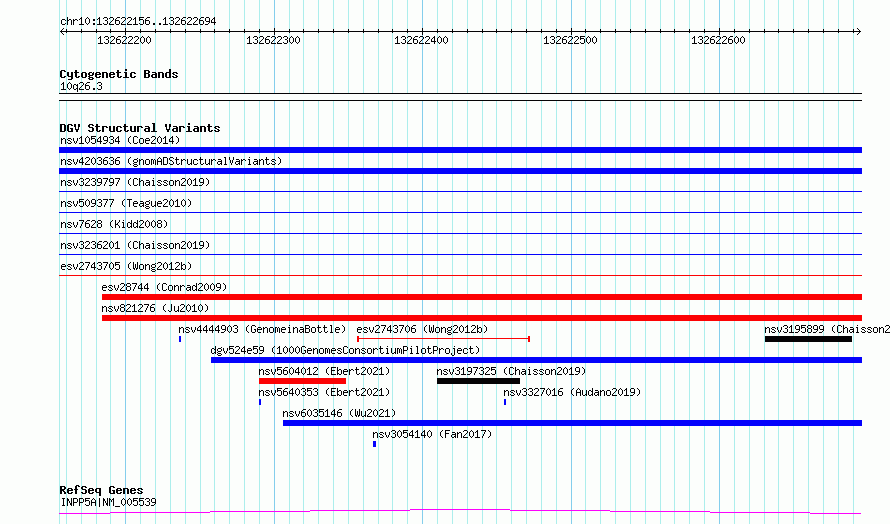
Task: Click the thick blue bar for nsv1054934
Action: click(460, 150)
